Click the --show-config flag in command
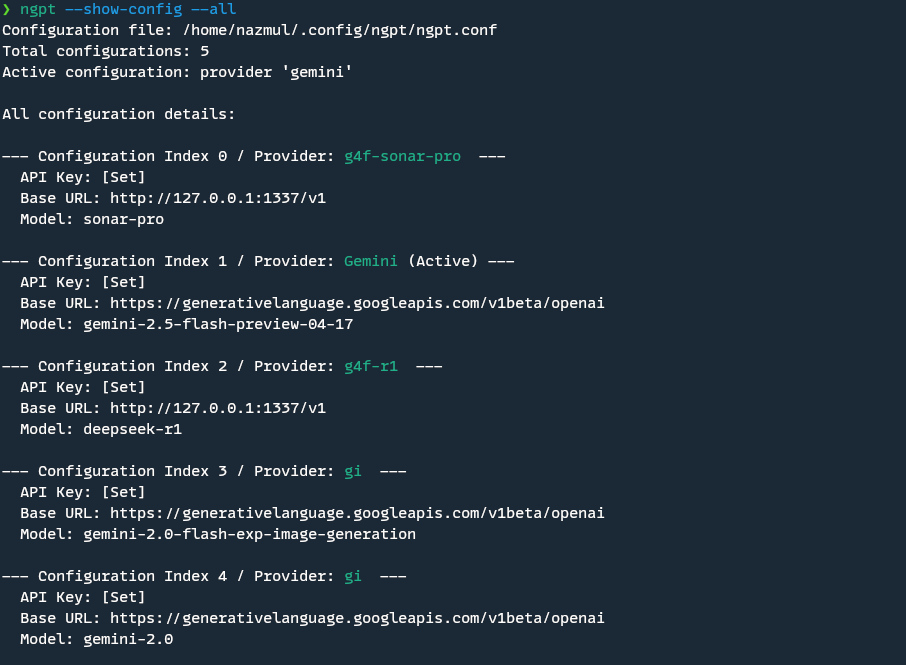 [123, 10]
